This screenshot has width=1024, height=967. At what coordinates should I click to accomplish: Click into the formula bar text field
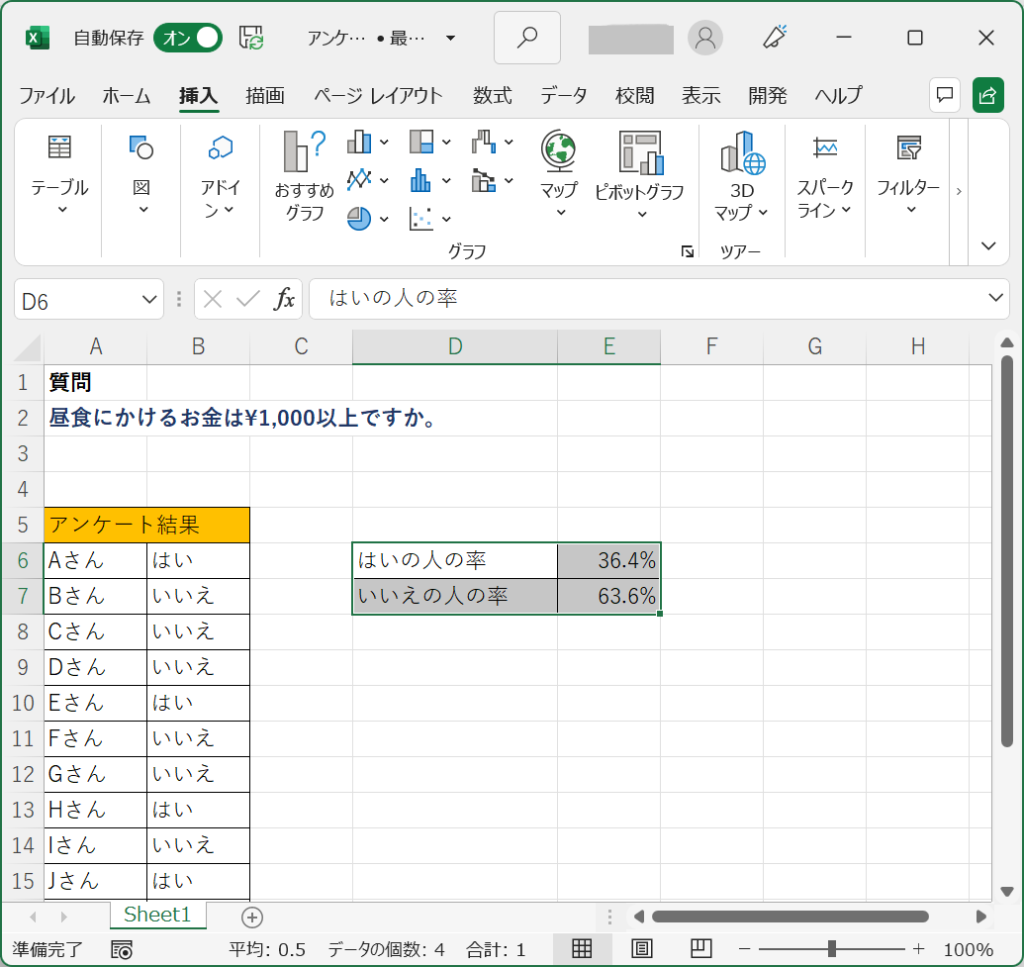[x=647, y=299]
